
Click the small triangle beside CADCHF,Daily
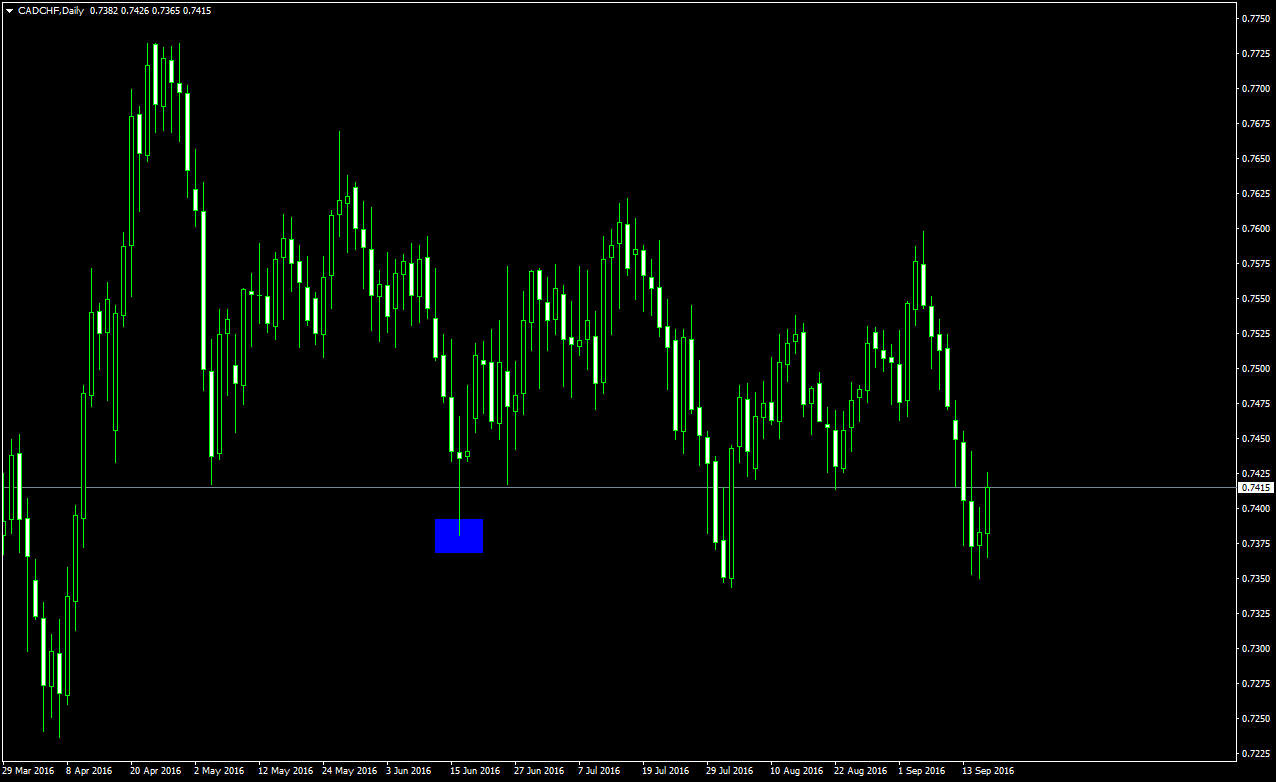pyautogui.click(x=10, y=10)
